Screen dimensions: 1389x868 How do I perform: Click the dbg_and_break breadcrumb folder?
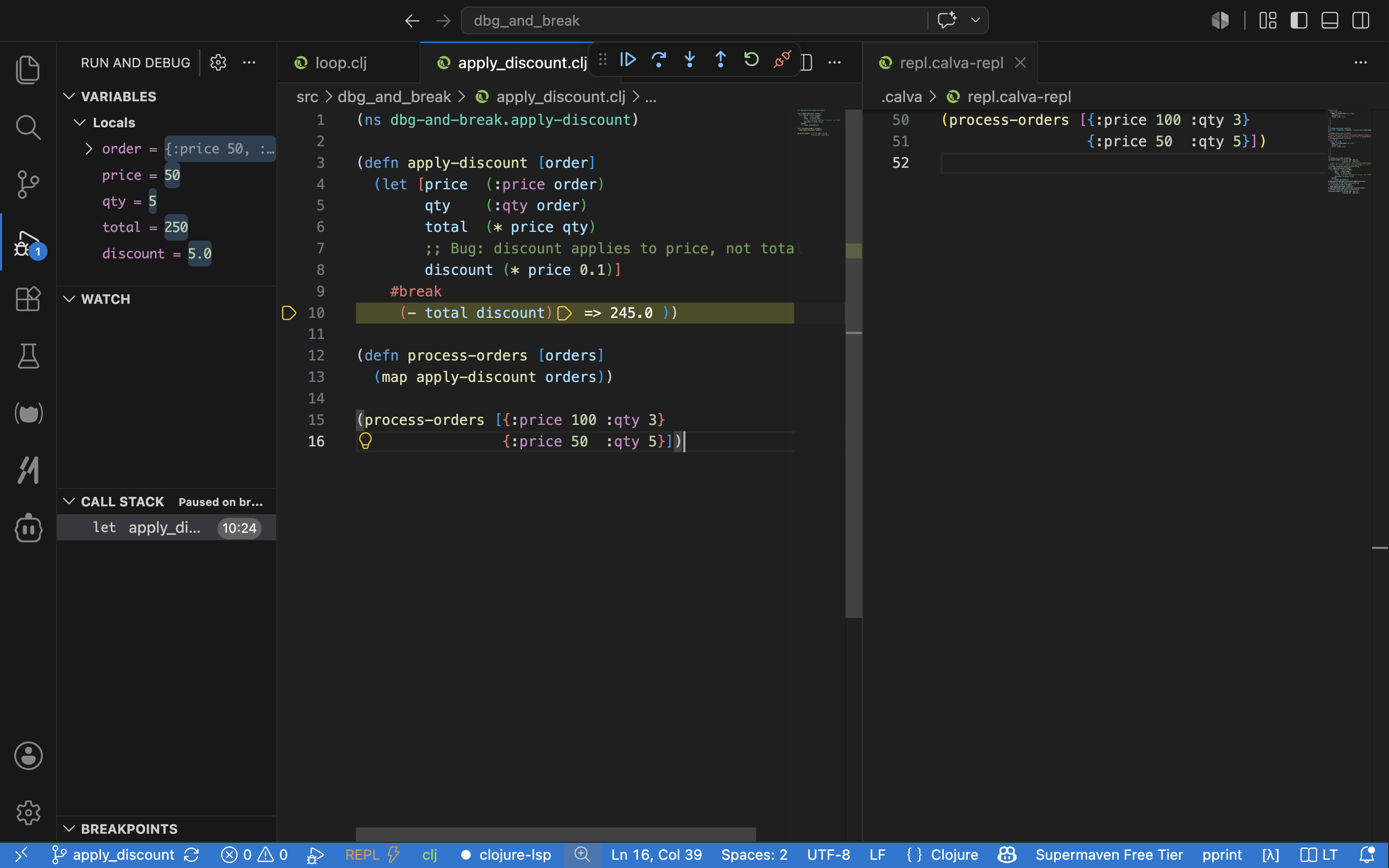394,97
